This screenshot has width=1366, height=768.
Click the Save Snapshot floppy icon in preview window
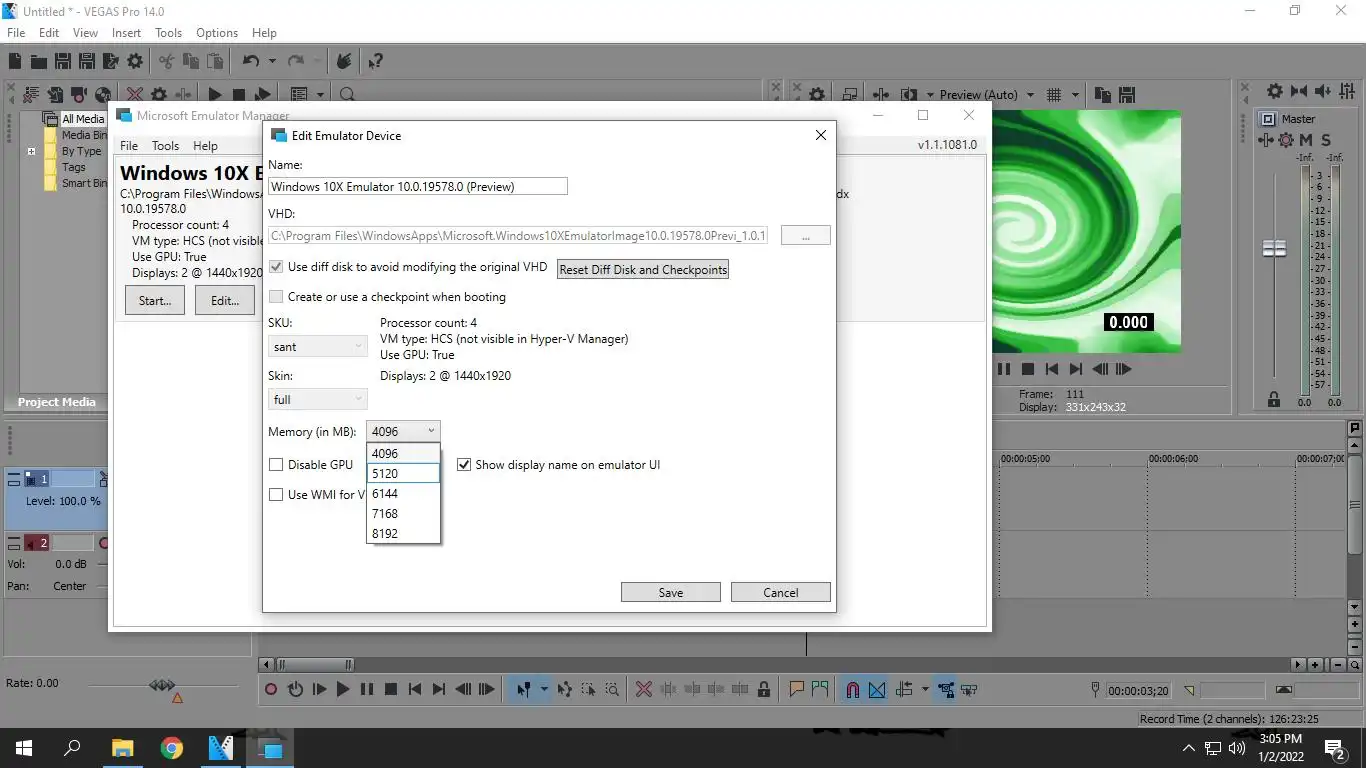tap(1128, 95)
